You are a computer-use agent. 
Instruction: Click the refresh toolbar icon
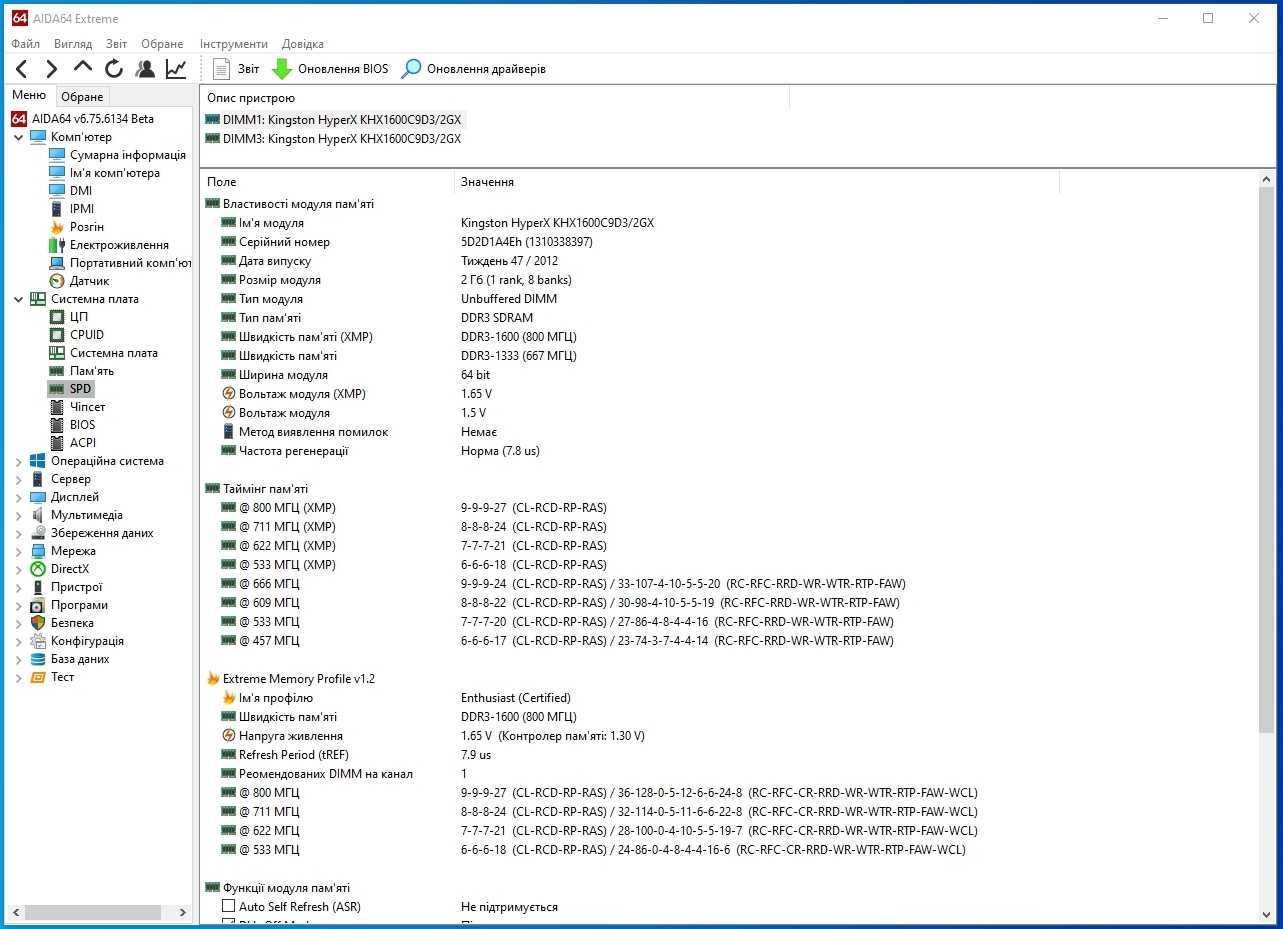(114, 69)
